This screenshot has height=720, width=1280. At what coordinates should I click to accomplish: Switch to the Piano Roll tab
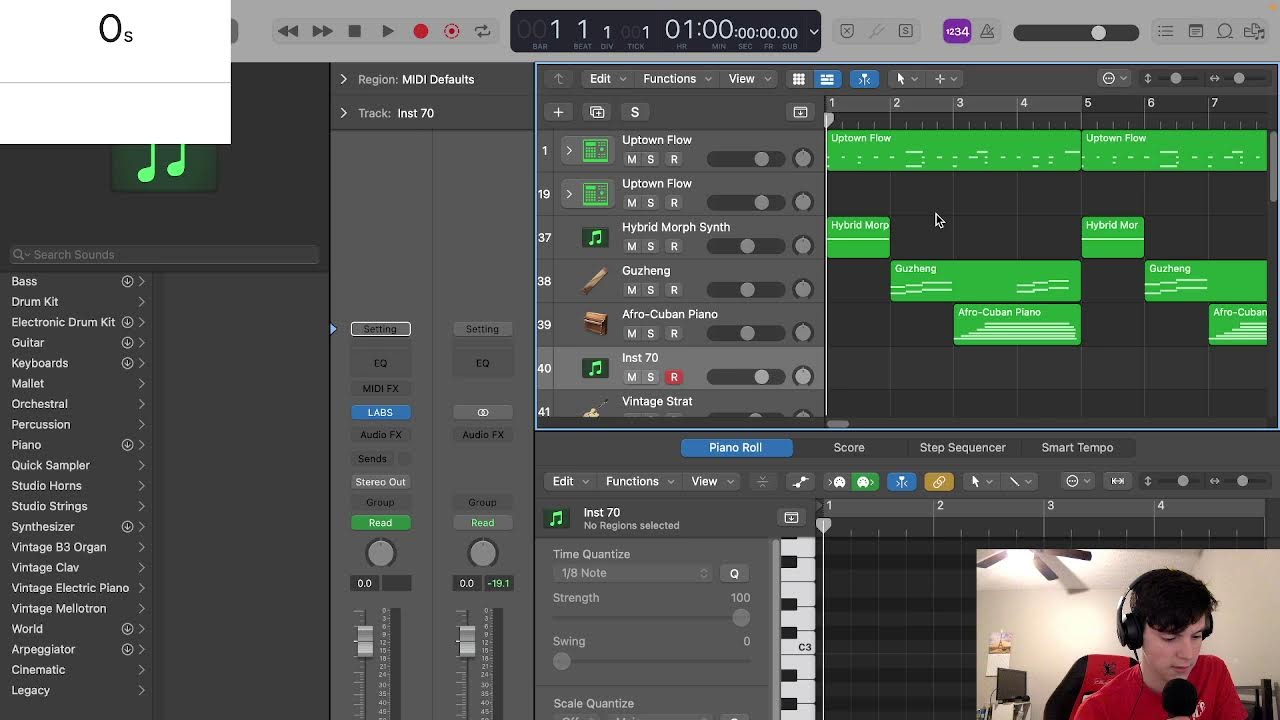735,448
